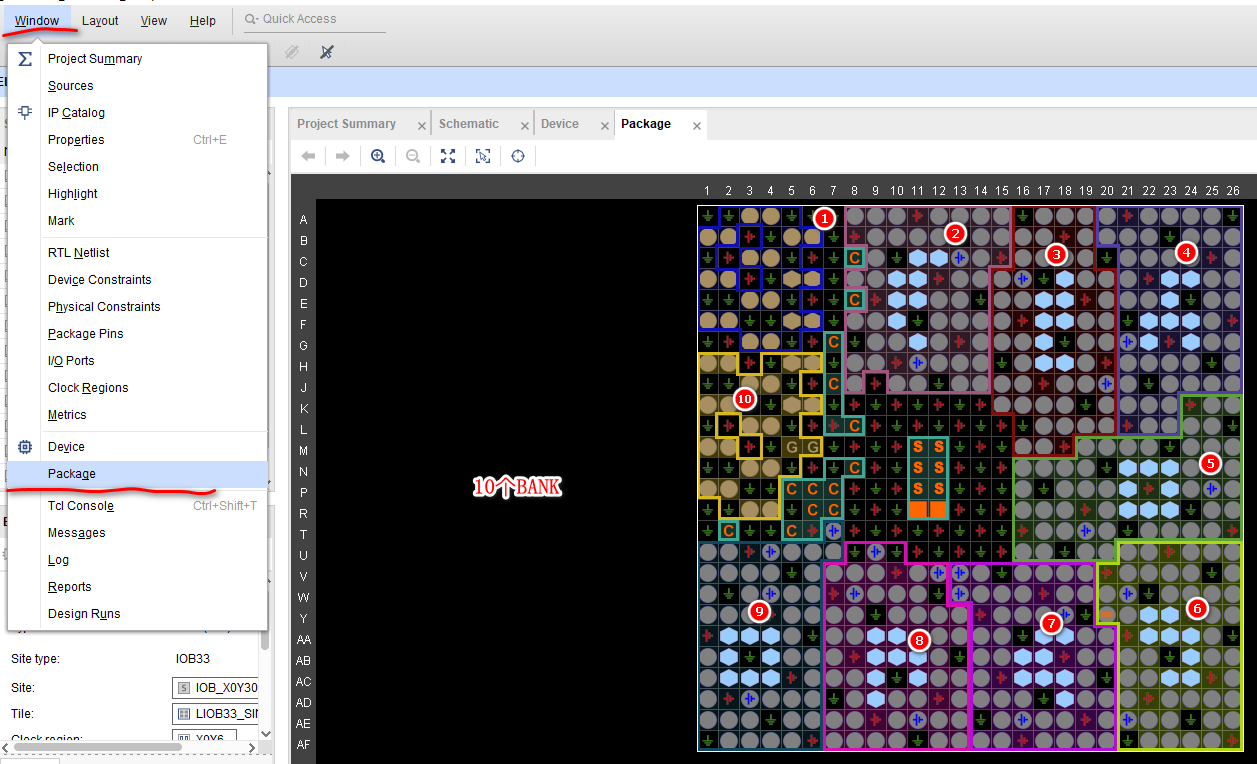1257x764 pixels.
Task: Select Mark menu entry
Action: (137, 221)
